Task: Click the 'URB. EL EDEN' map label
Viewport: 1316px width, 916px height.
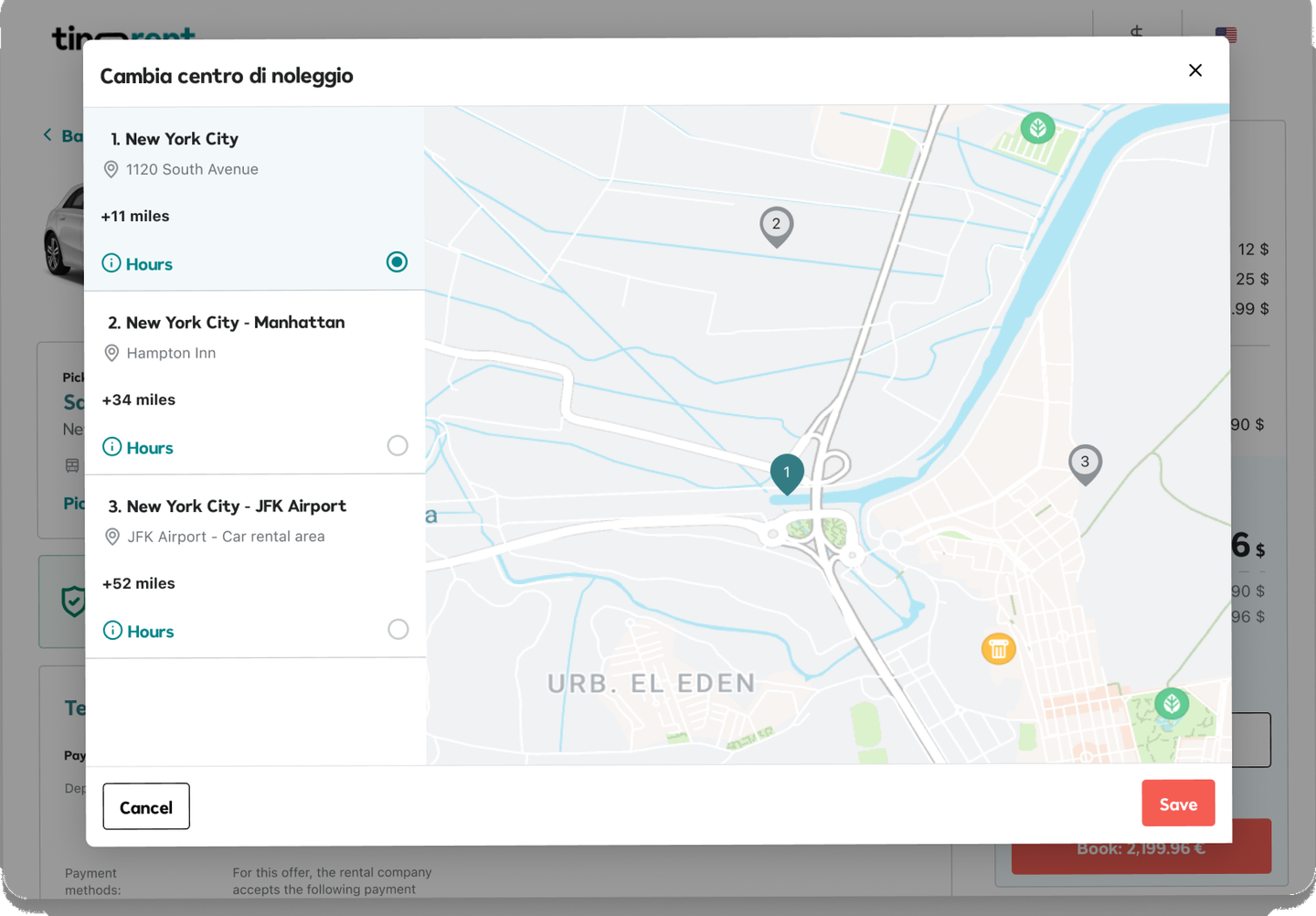Action: (652, 684)
